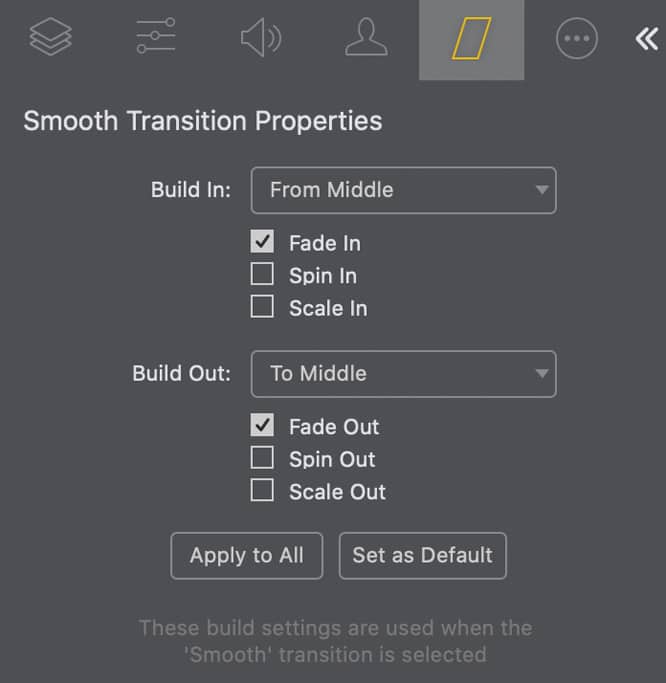Open the audio speaker panel icon

(x=260, y=38)
